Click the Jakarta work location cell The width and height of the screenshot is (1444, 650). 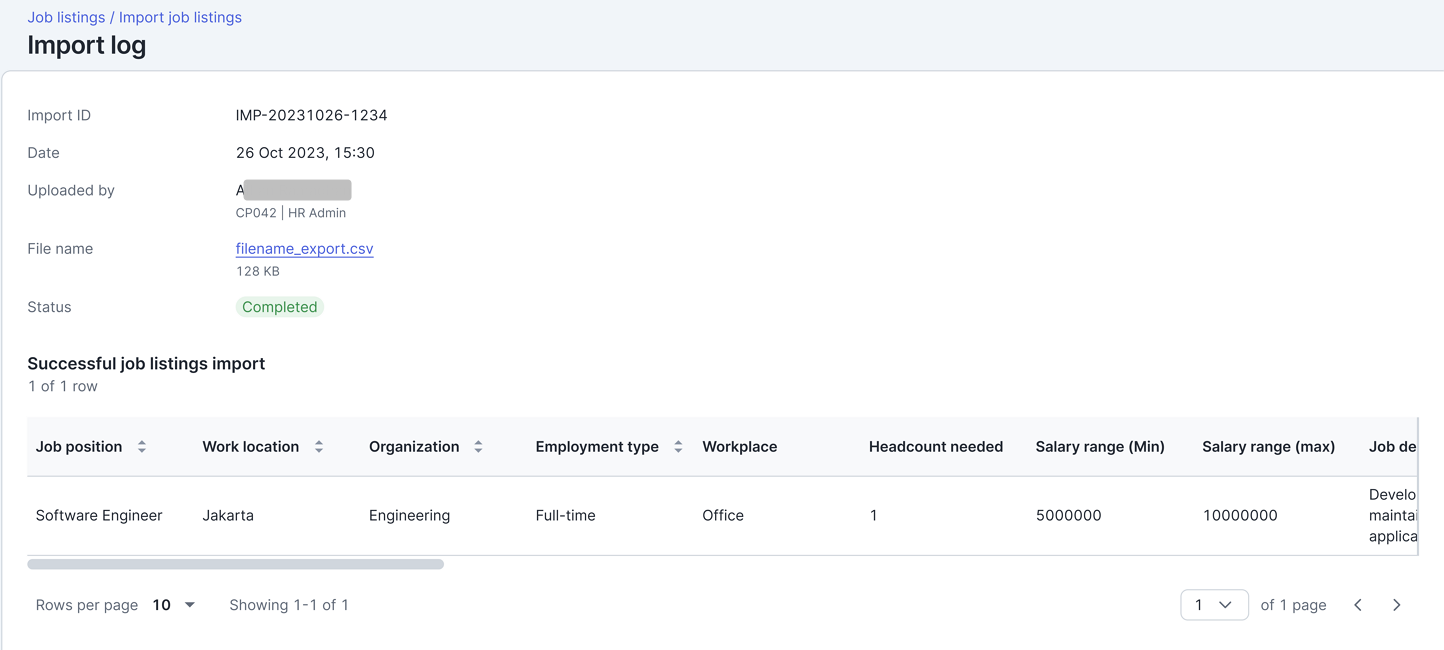point(228,516)
